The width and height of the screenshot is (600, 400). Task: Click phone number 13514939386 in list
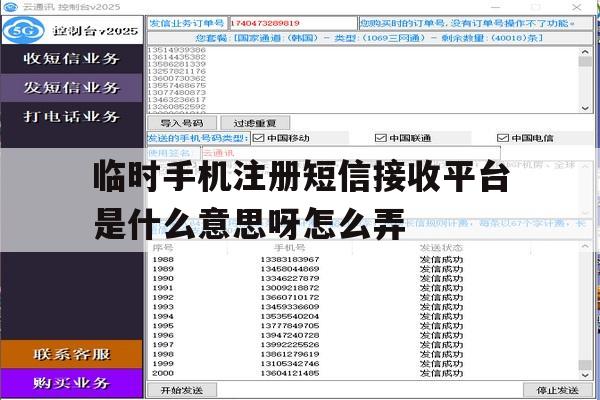coord(176,50)
